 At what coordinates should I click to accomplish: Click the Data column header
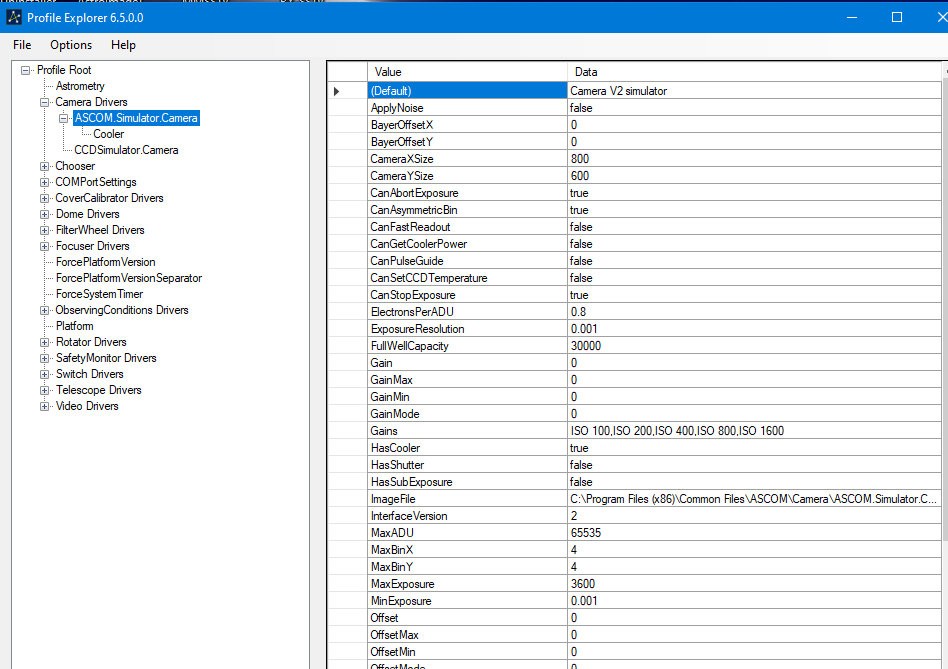click(754, 72)
